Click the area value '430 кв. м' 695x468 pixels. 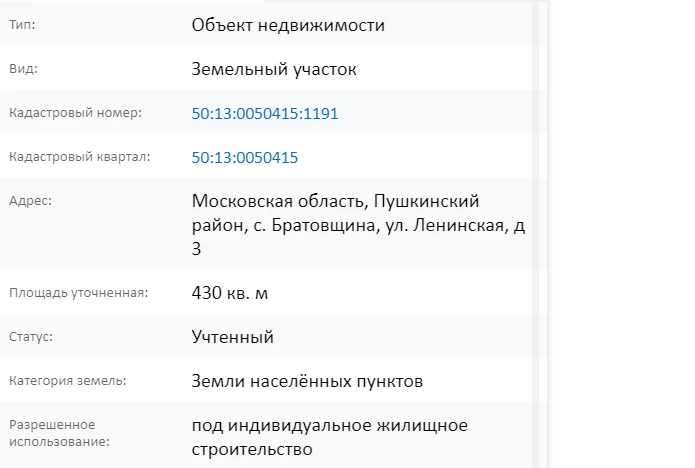coord(230,293)
